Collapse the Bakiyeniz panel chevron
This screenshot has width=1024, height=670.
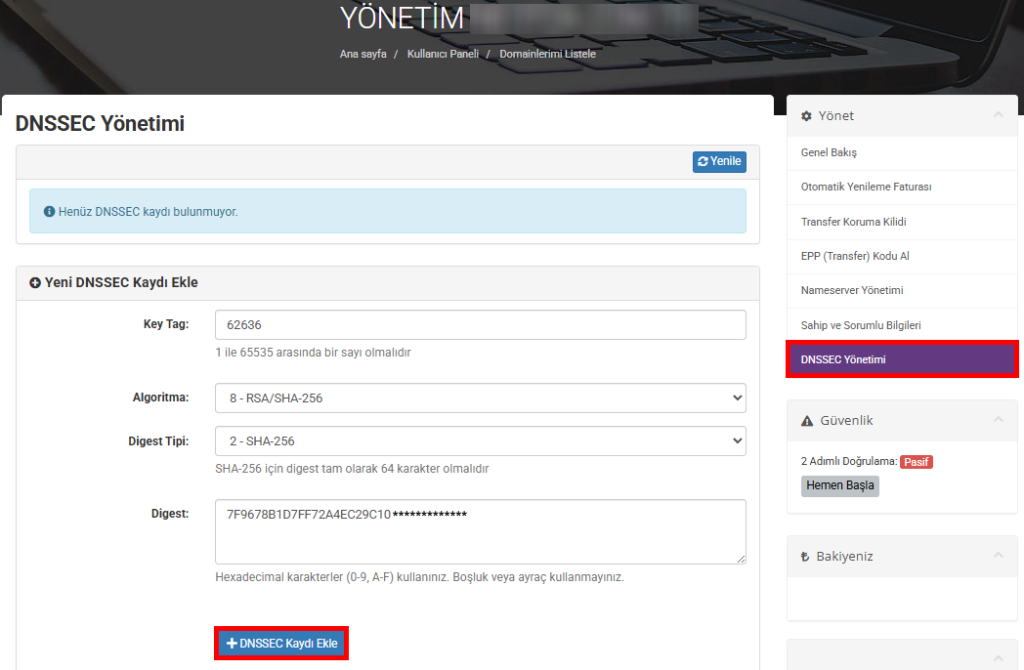pos(998,556)
